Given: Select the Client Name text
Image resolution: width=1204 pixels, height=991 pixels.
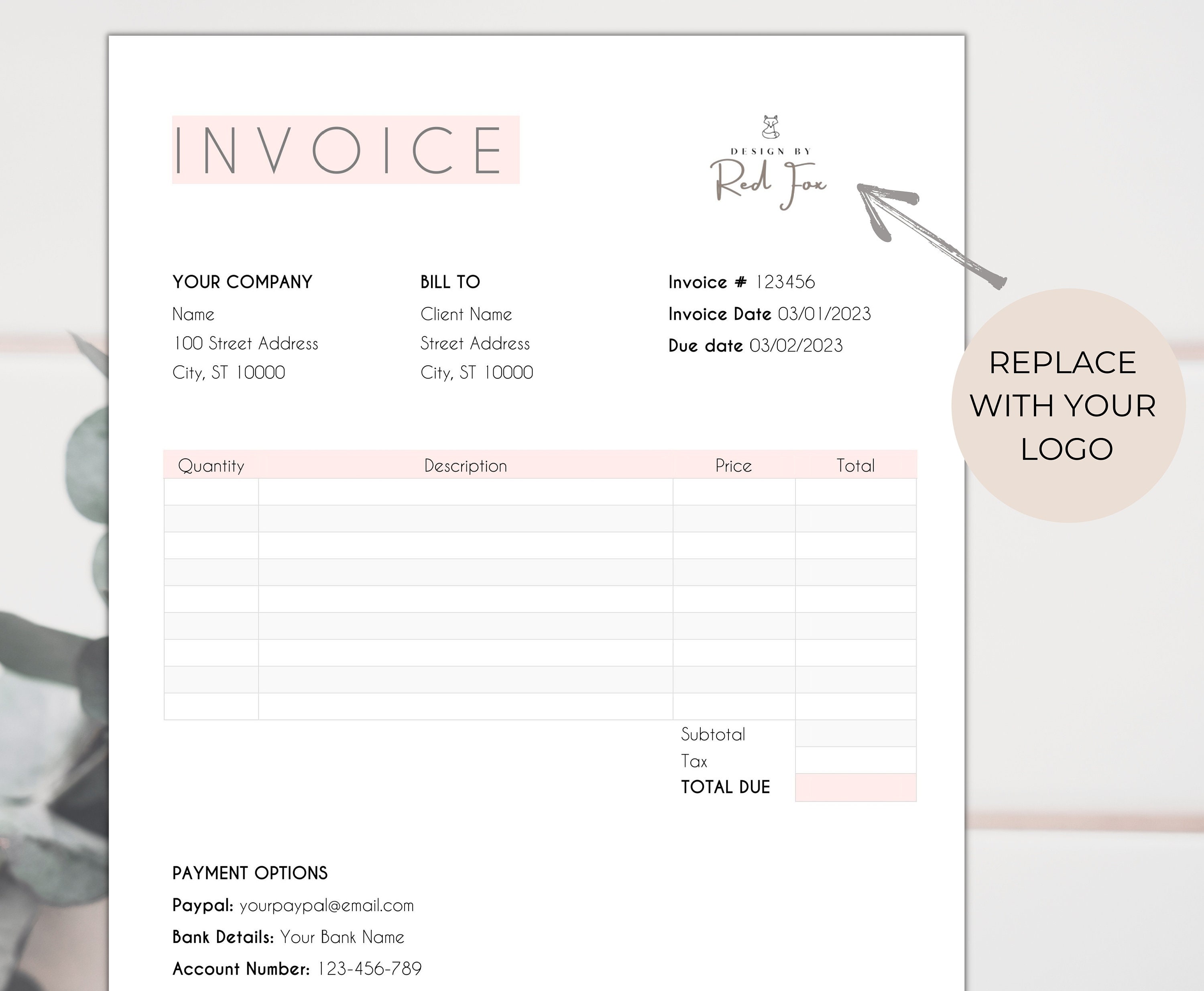Looking at the screenshot, I should (466, 314).
